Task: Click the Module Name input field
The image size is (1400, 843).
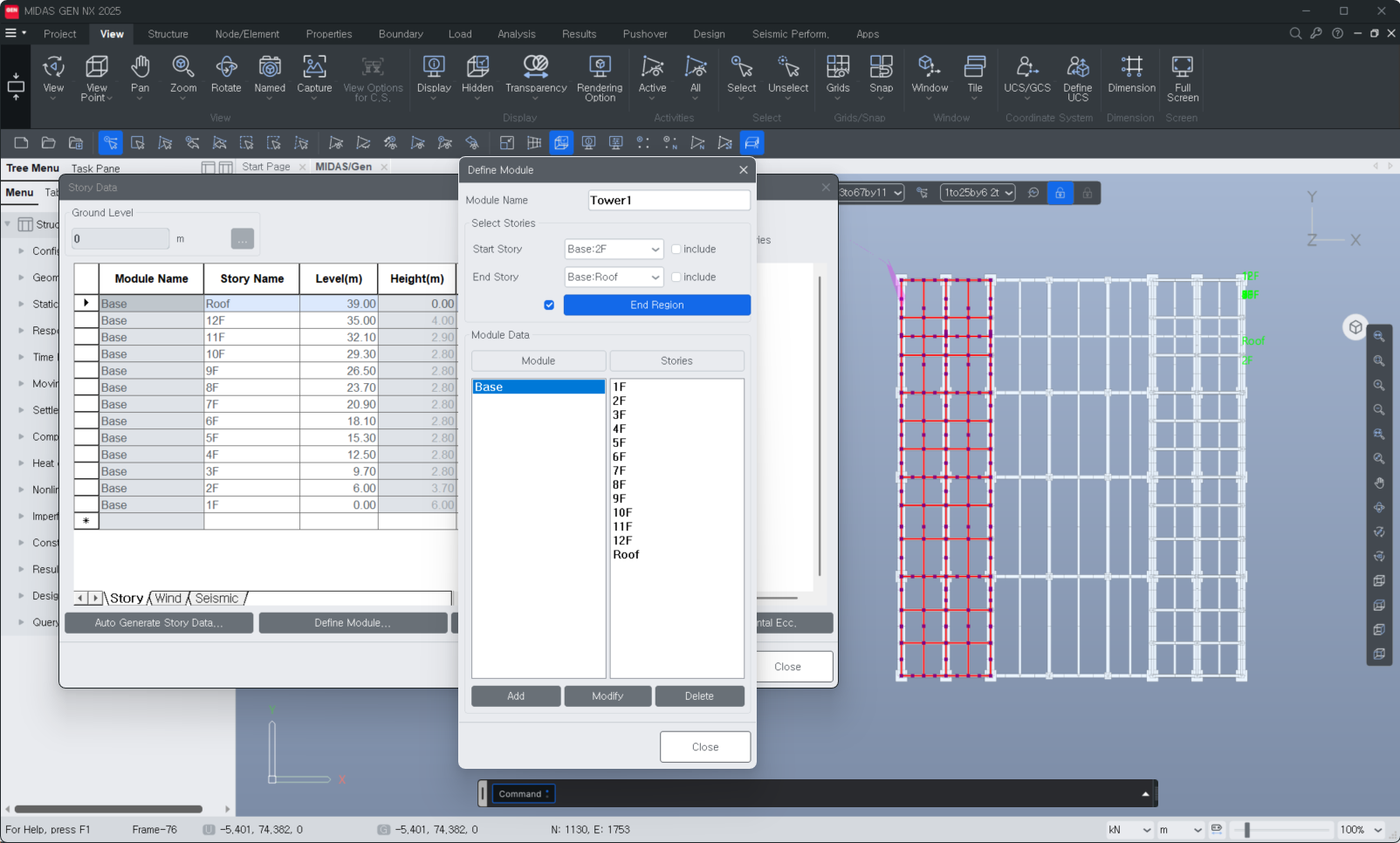Action: point(669,201)
